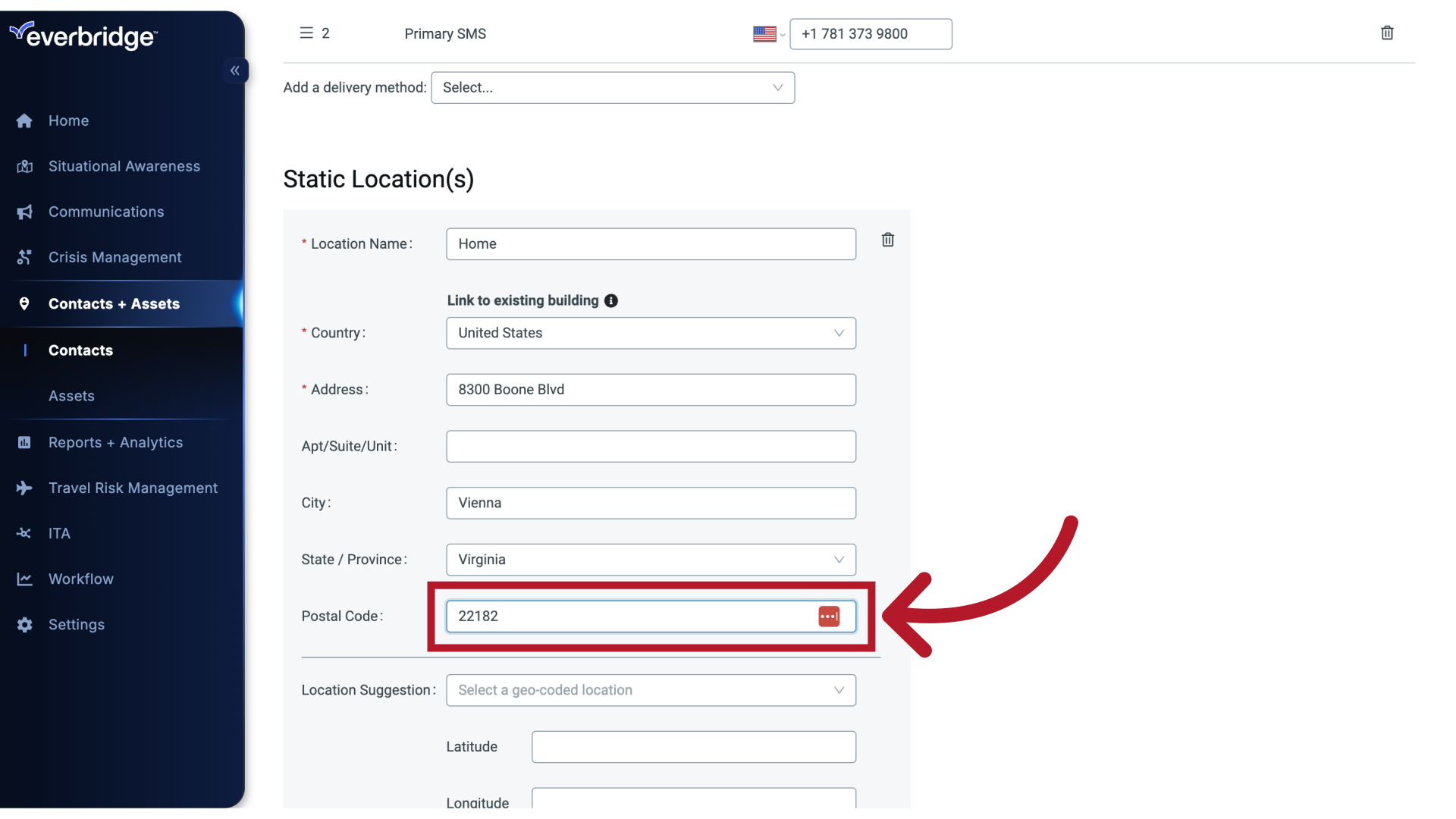Select the Contacts menu entry

(80, 350)
